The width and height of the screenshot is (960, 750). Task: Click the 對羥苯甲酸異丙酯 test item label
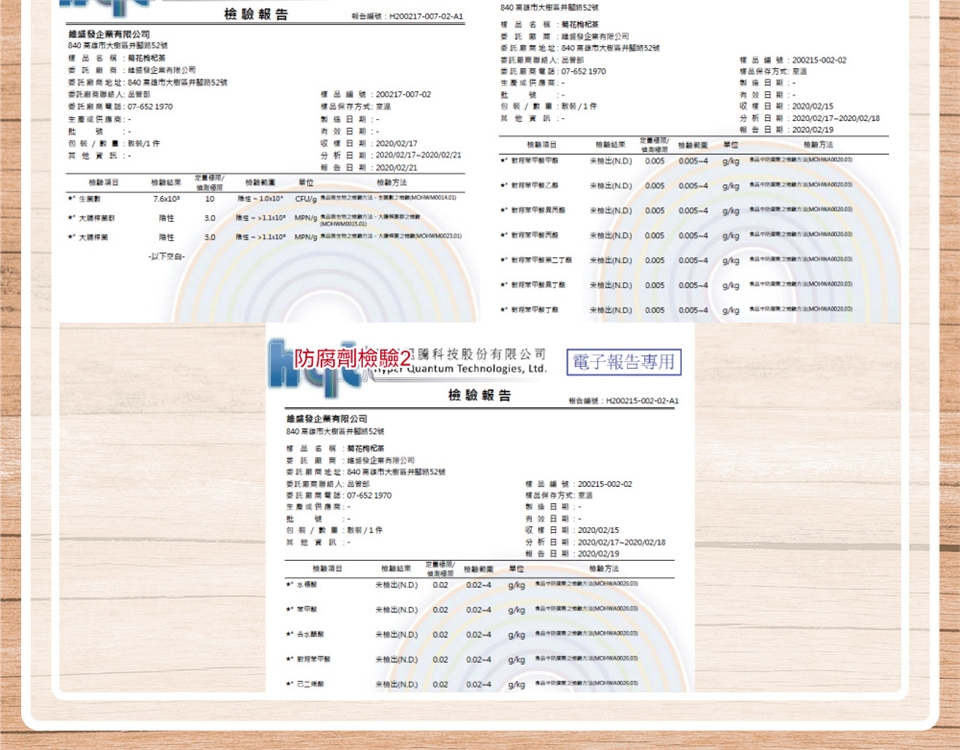point(539,210)
